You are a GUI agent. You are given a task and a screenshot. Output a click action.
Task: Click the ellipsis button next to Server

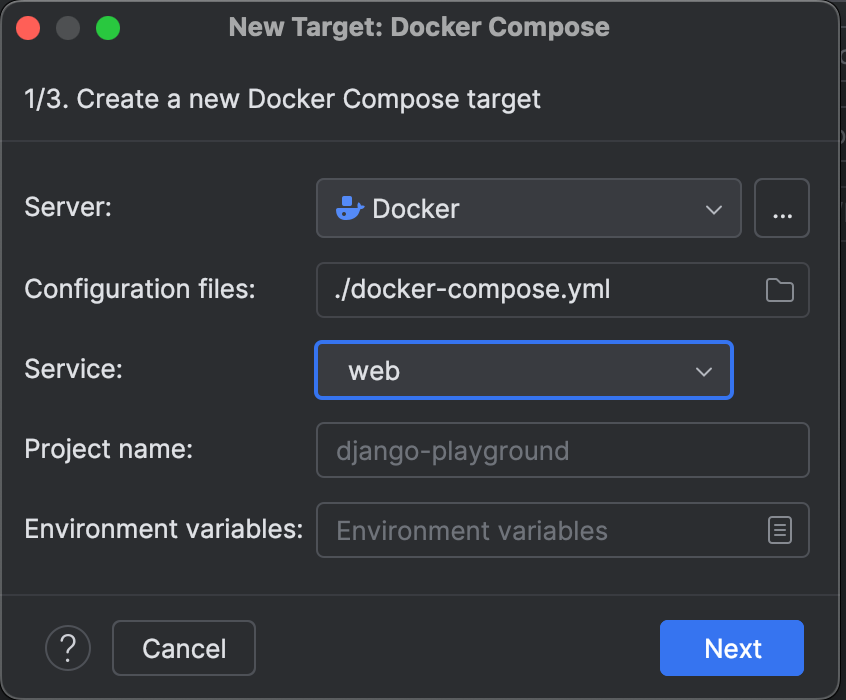(782, 209)
